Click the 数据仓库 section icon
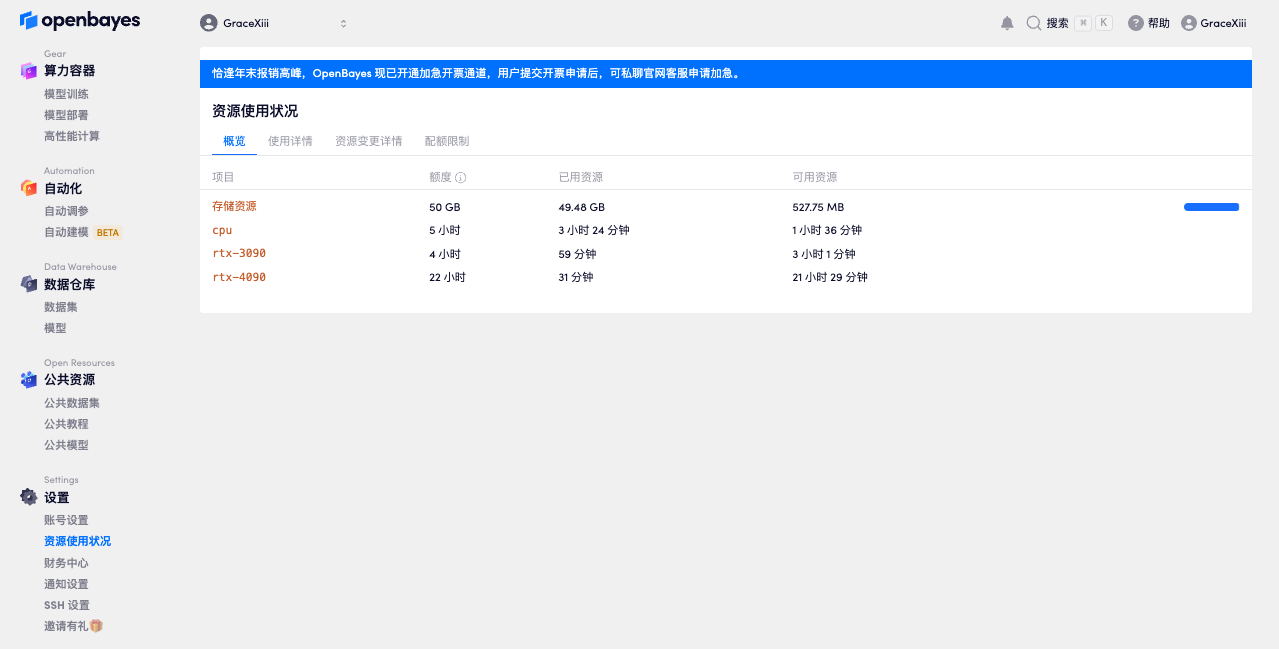 tap(29, 284)
